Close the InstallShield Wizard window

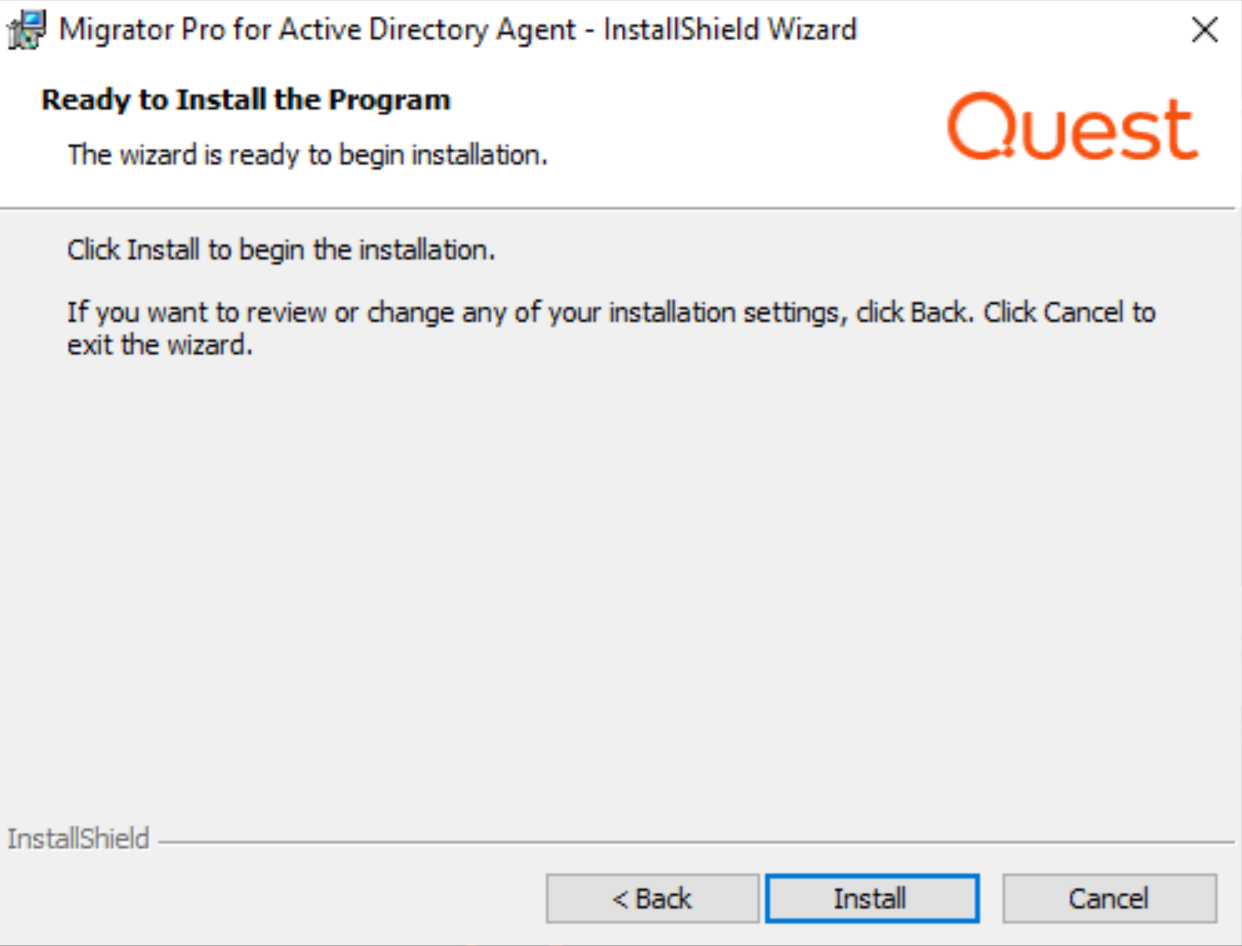pyautogui.click(x=1205, y=31)
